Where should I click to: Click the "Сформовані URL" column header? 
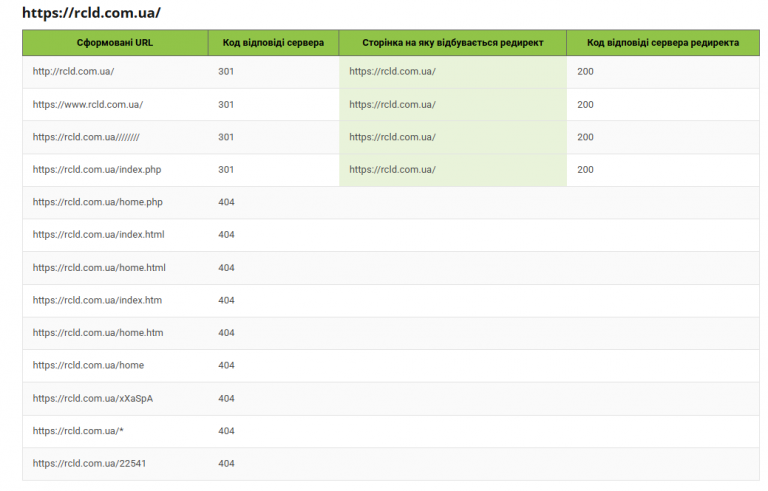click(x=115, y=43)
